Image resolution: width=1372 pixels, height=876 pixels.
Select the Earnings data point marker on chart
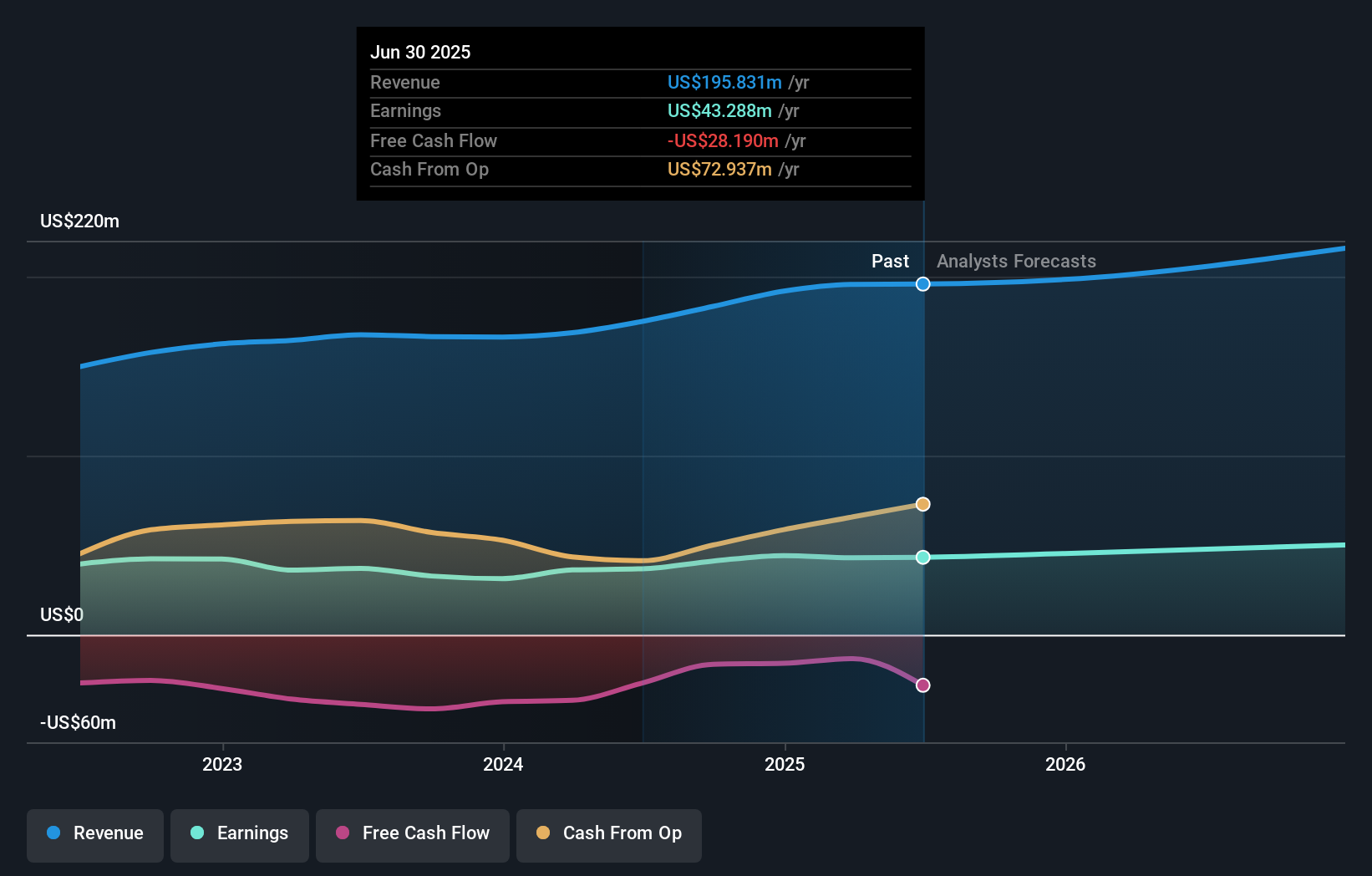coord(922,557)
